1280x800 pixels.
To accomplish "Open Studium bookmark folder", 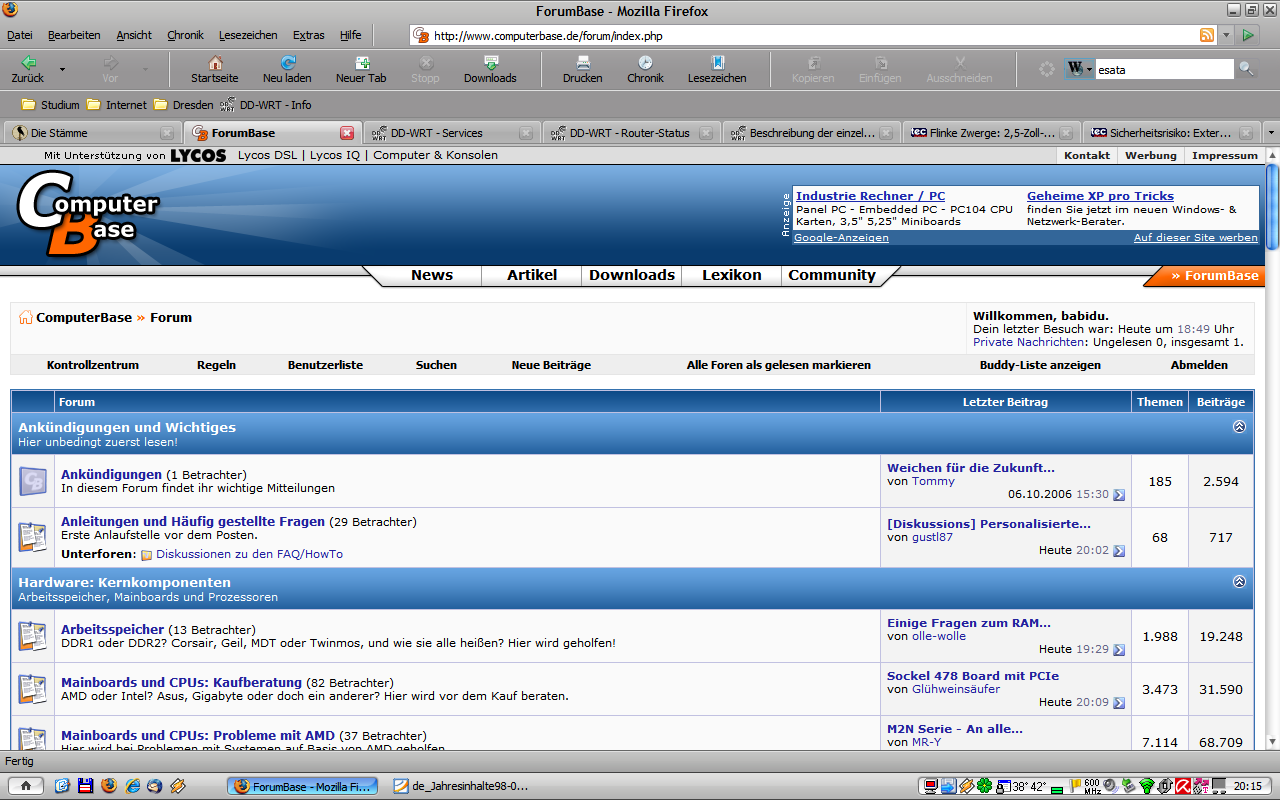I will [x=50, y=105].
